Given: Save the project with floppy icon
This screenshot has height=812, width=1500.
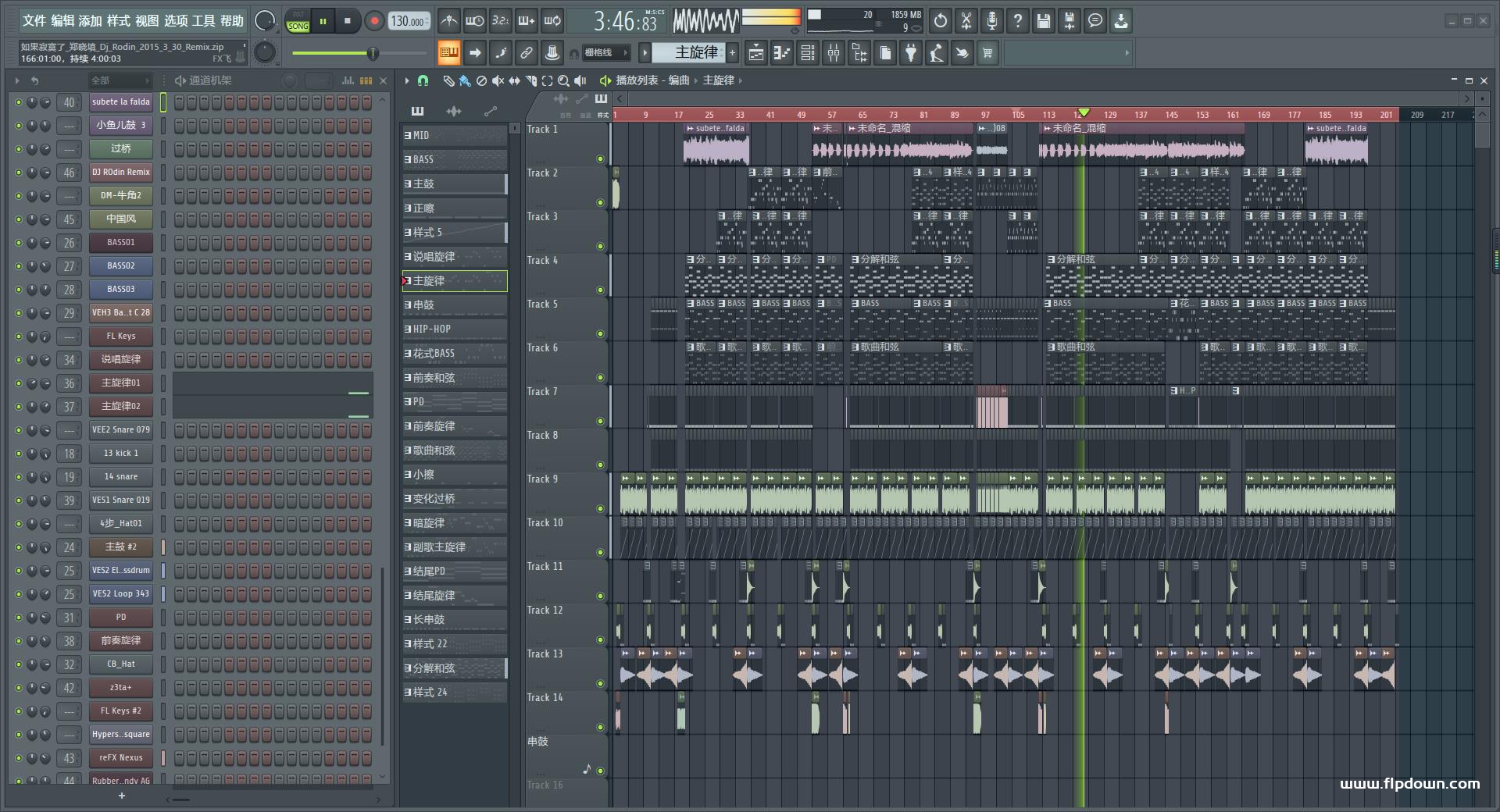Looking at the screenshot, I should (x=1044, y=21).
